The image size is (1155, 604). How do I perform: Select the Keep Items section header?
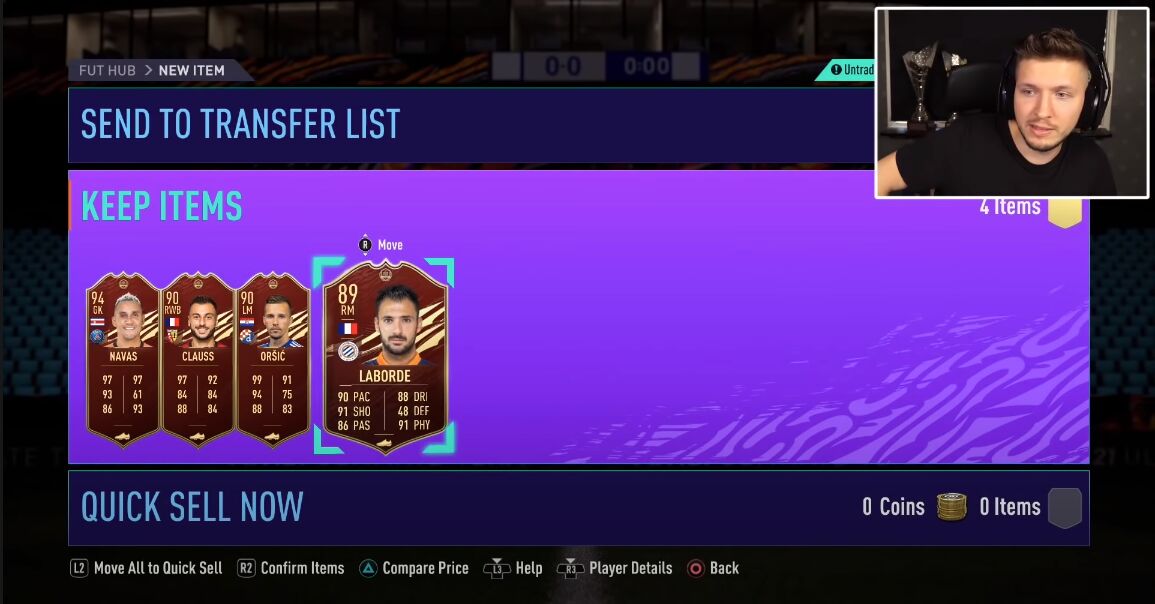161,206
